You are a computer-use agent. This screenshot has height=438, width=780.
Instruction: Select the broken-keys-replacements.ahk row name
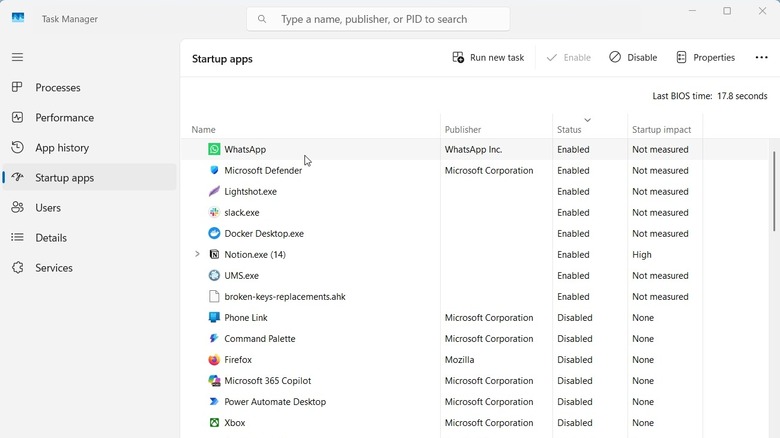[285, 297]
